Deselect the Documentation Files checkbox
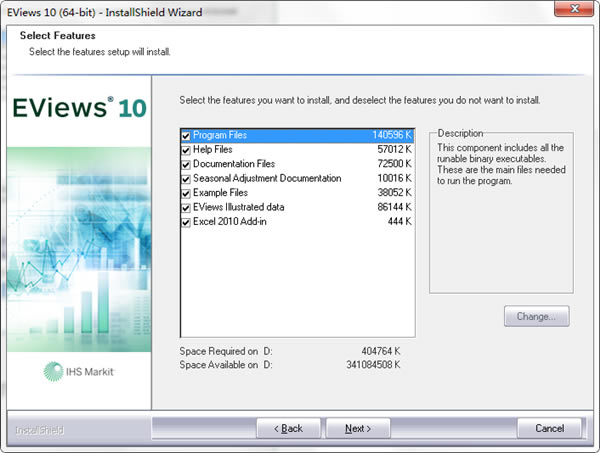This screenshot has width=600, height=453. (186, 164)
